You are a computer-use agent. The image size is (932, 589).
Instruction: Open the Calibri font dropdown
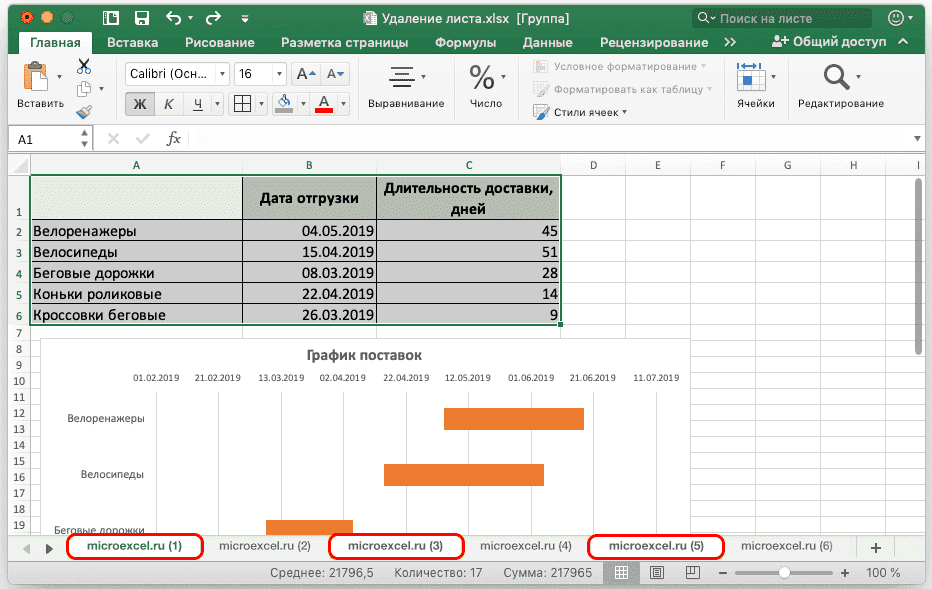[221, 73]
